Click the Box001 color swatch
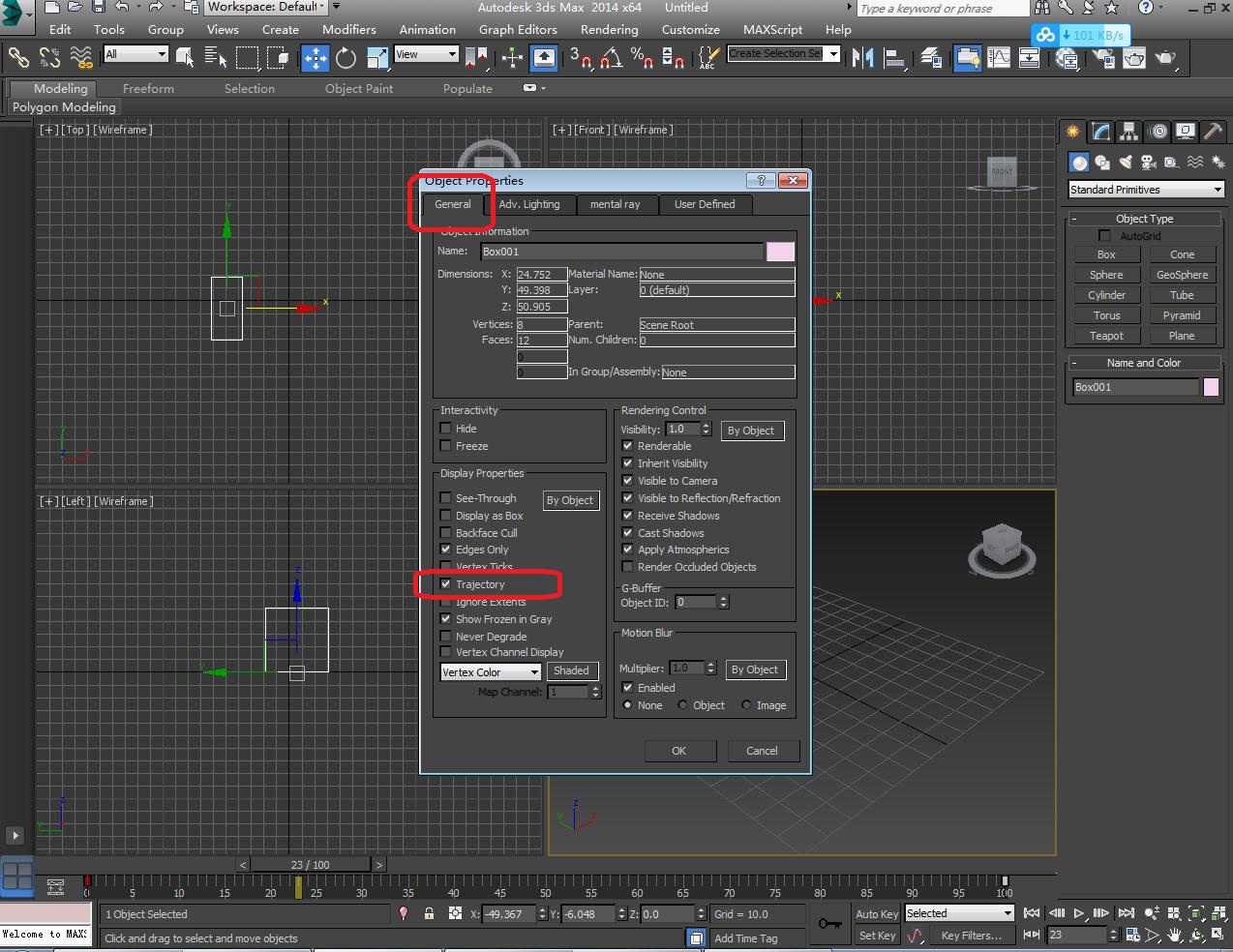 point(1211,386)
